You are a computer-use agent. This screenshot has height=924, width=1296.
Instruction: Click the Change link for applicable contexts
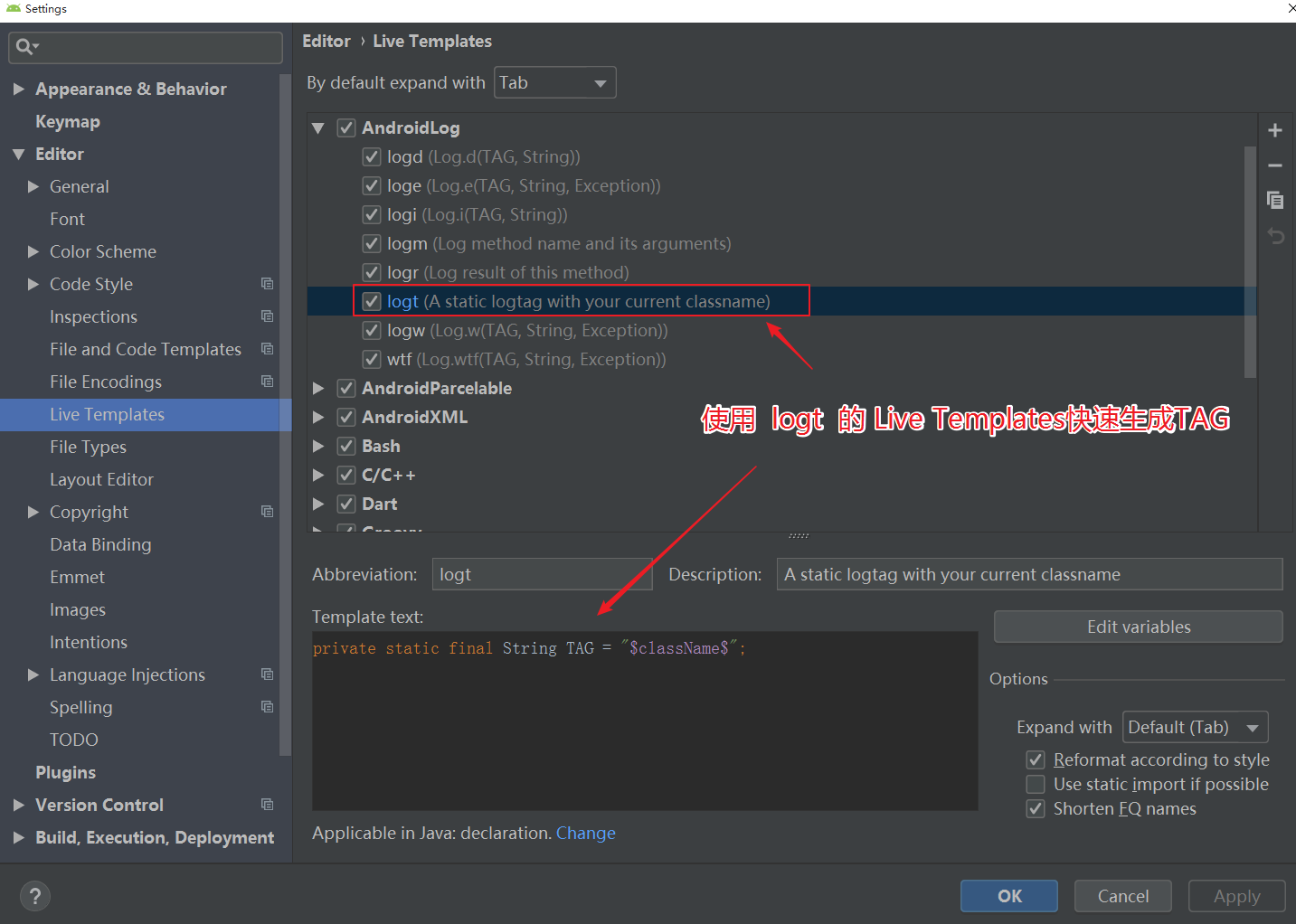click(x=585, y=833)
